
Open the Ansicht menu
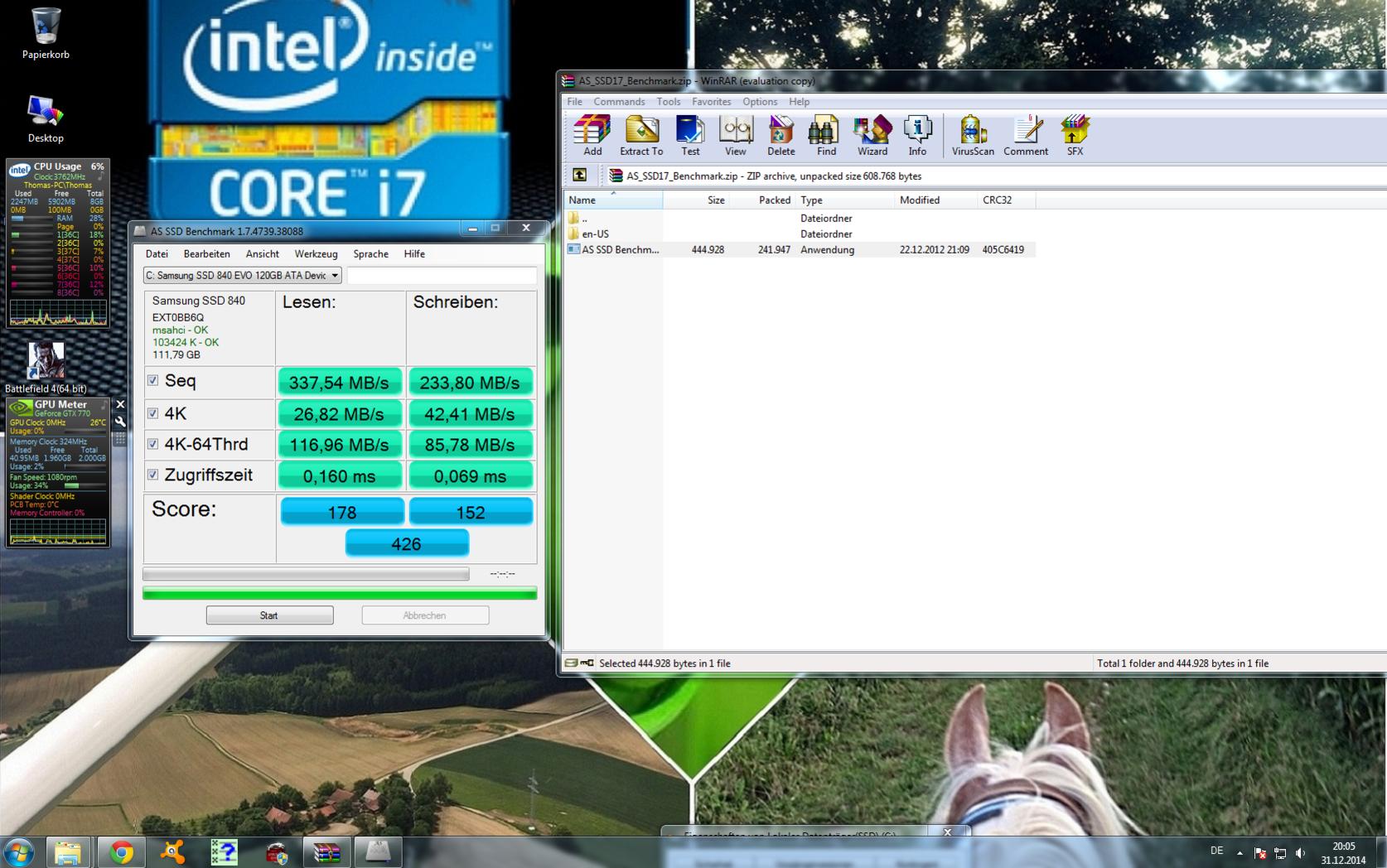coord(262,253)
